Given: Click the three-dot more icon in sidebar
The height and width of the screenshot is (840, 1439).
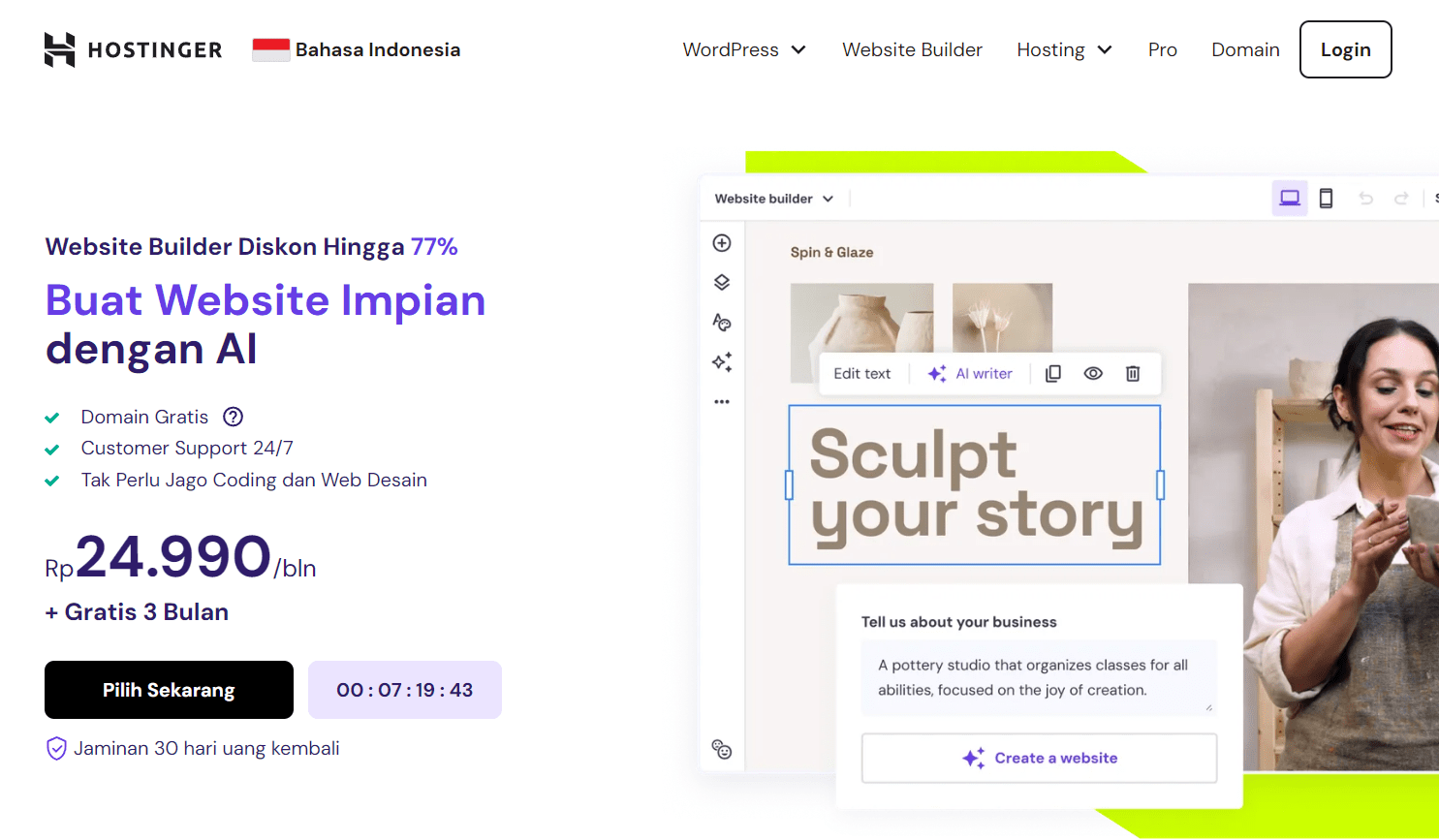Looking at the screenshot, I should click(722, 401).
